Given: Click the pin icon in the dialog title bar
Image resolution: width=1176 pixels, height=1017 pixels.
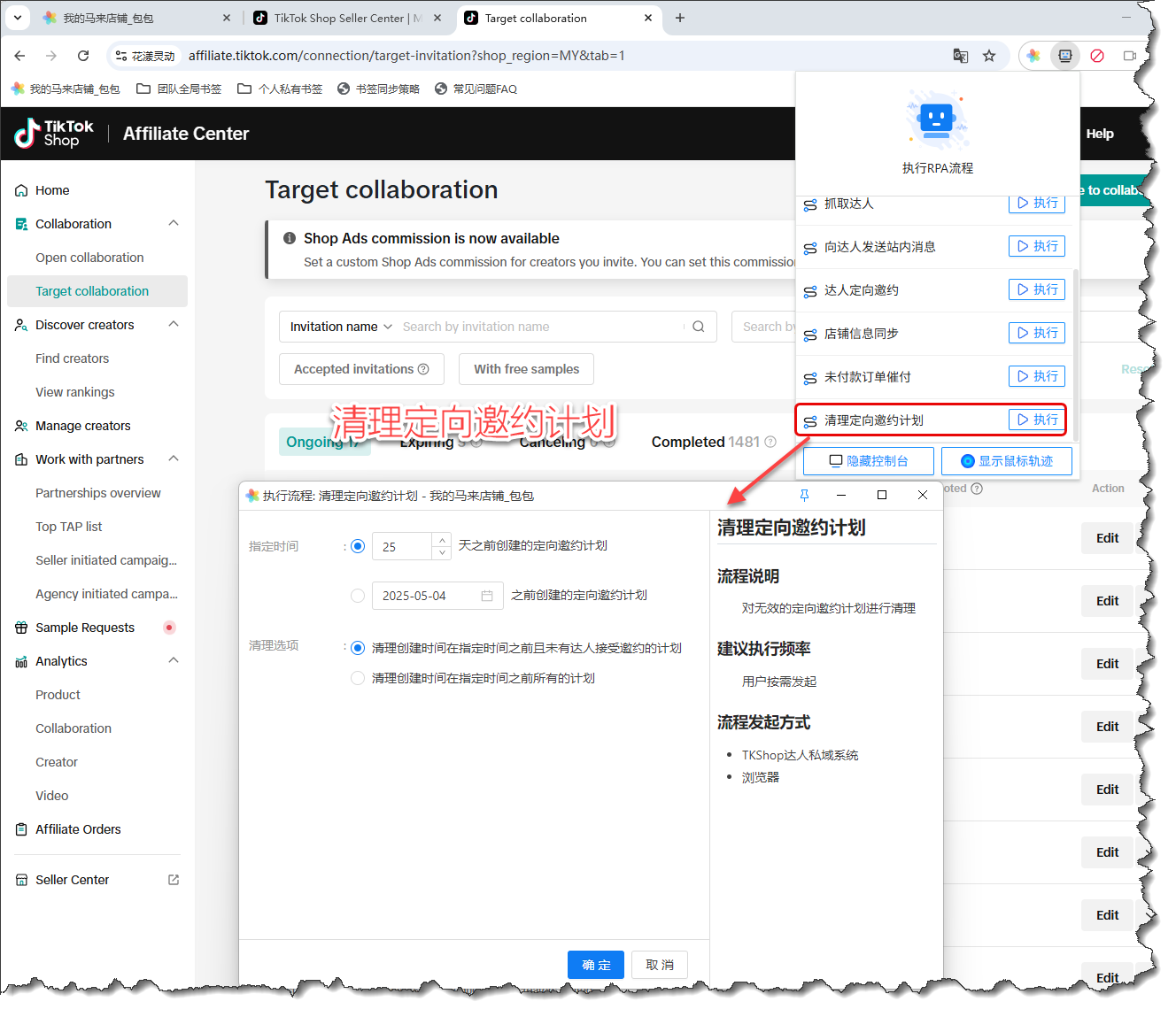Looking at the screenshot, I should coord(804,495).
